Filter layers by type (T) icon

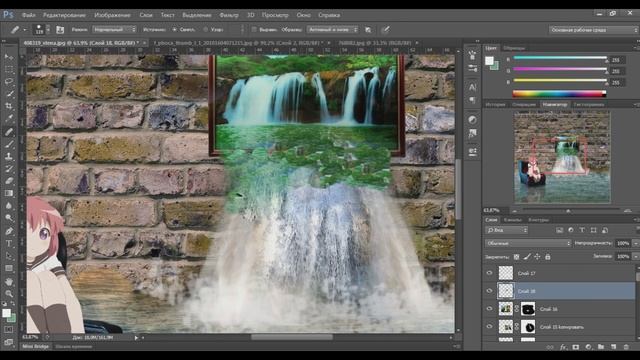tap(582, 230)
